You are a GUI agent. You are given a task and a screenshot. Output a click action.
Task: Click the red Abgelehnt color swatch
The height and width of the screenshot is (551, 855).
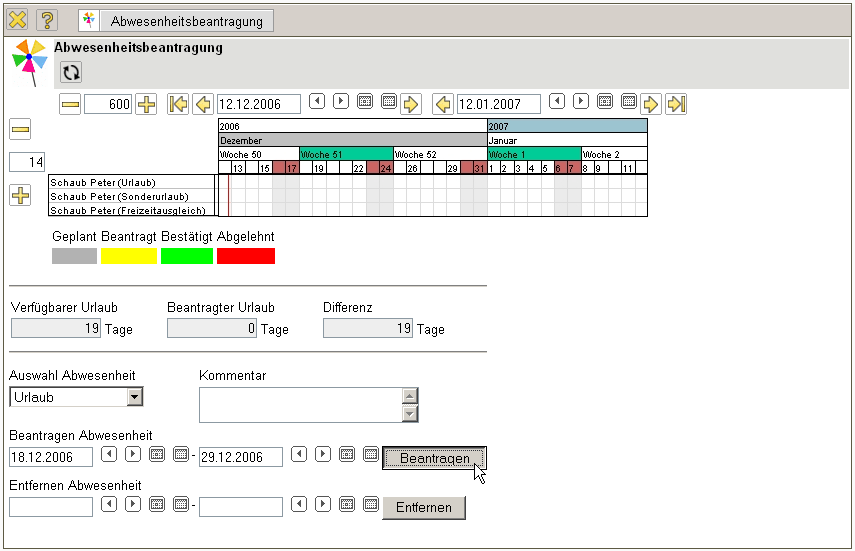pos(245,256)
